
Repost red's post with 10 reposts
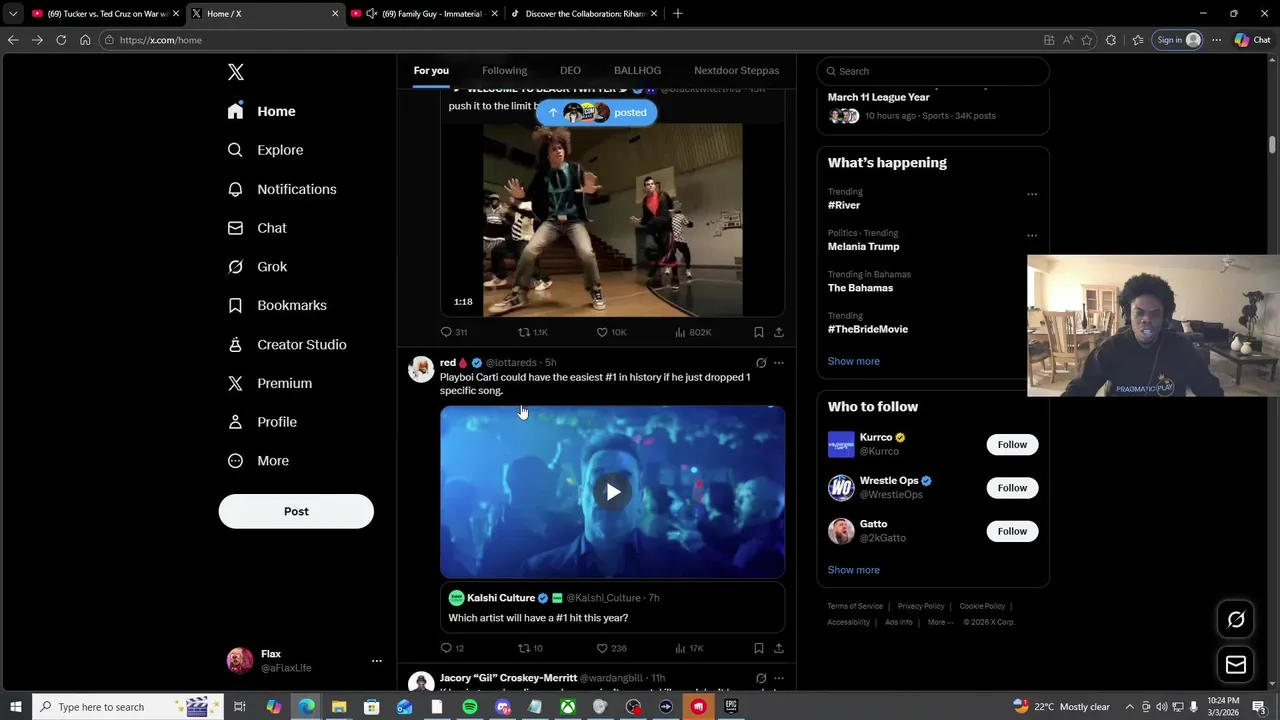click(x=530, y=648)
